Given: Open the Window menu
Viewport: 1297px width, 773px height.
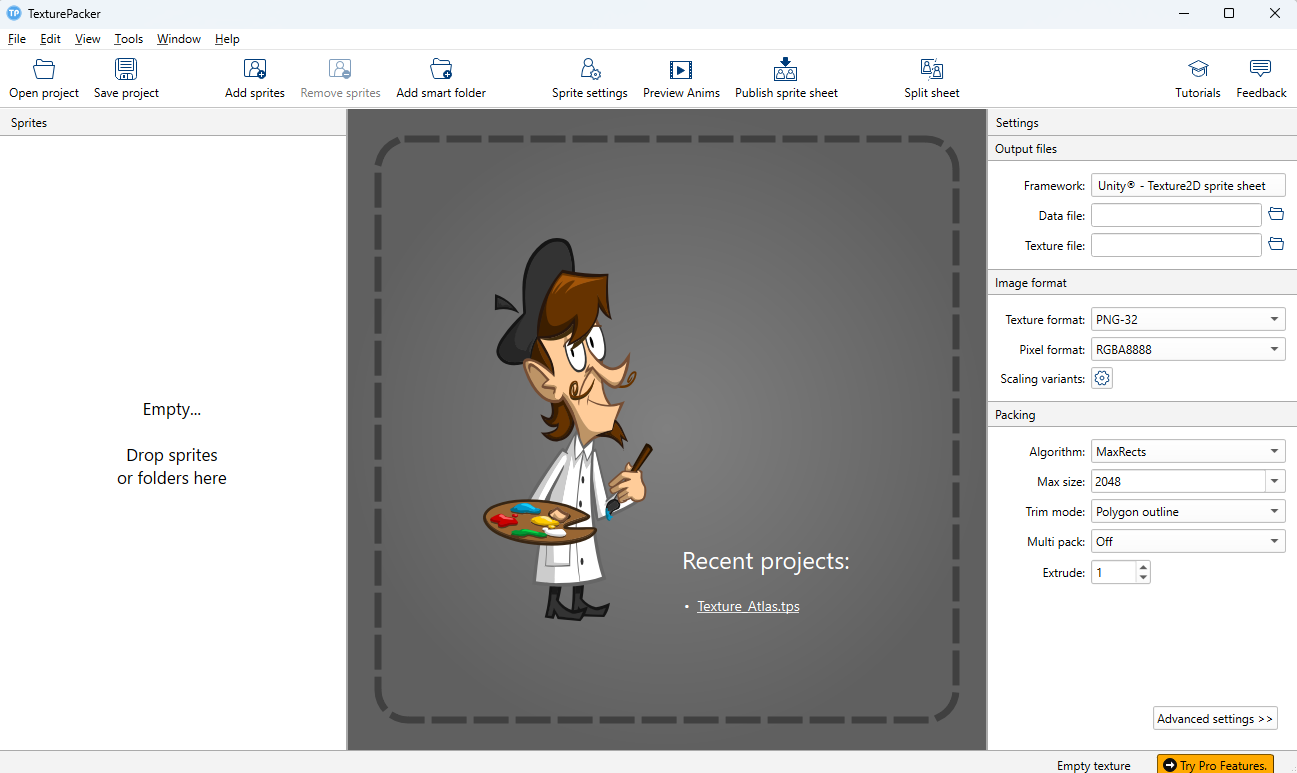Looking at the screenshot, I should pos(179,39).
